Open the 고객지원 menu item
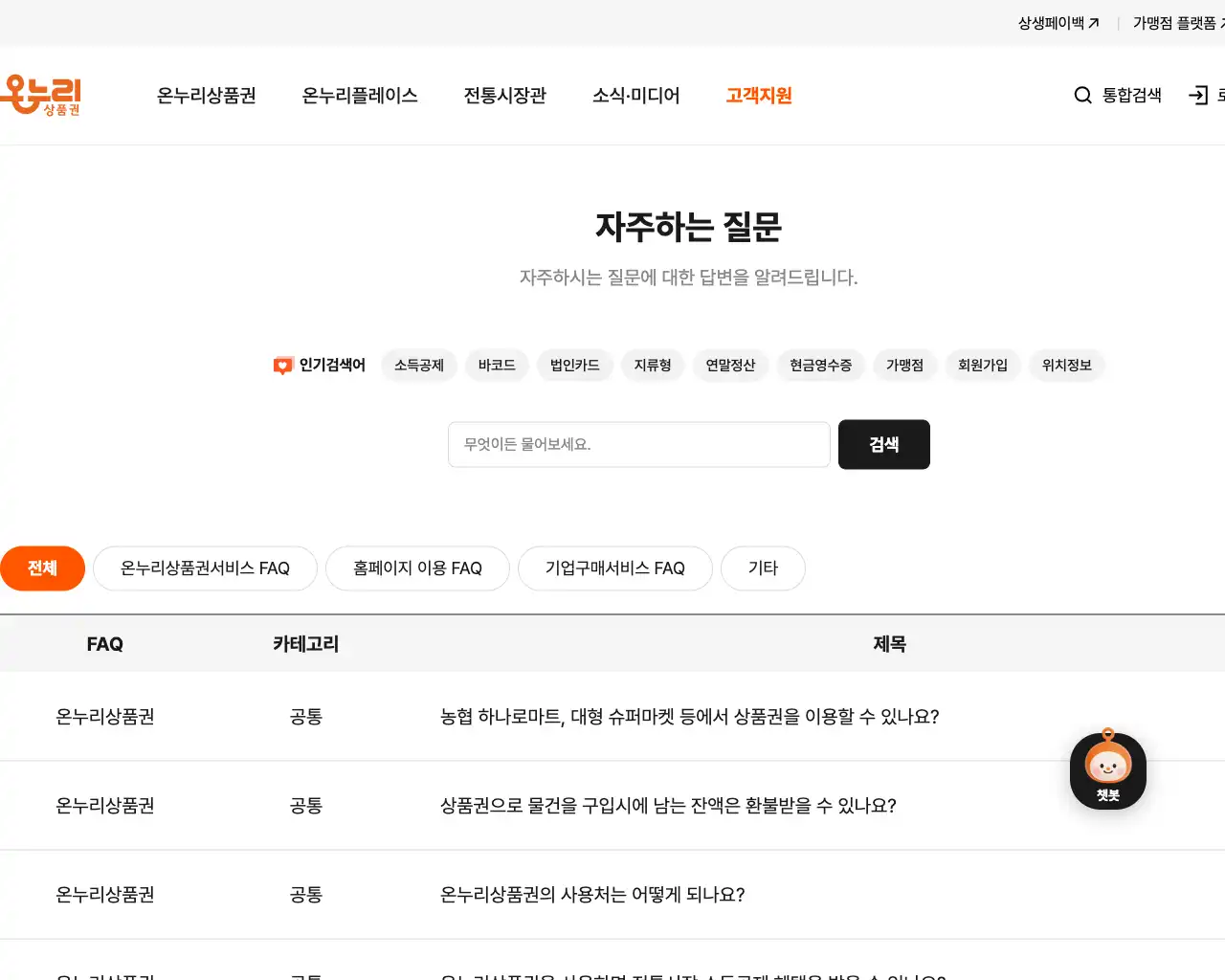This screenshot has height=980, width=1225. pyautogui.click(x=758, y=95)
